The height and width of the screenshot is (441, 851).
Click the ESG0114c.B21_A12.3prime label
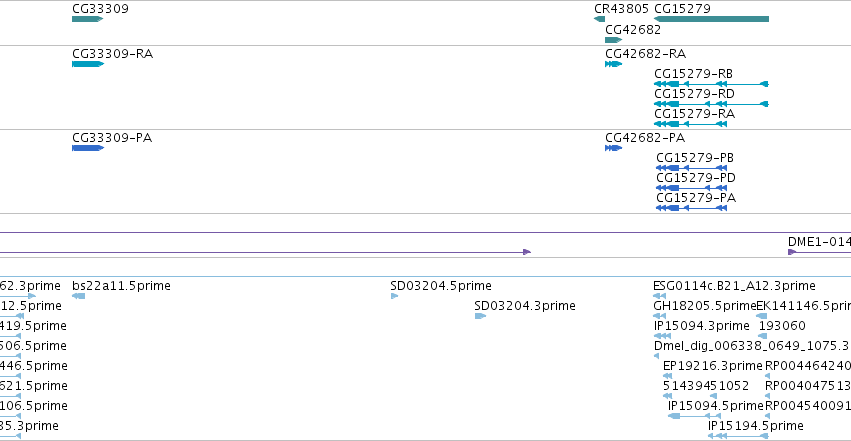point(734,286)
